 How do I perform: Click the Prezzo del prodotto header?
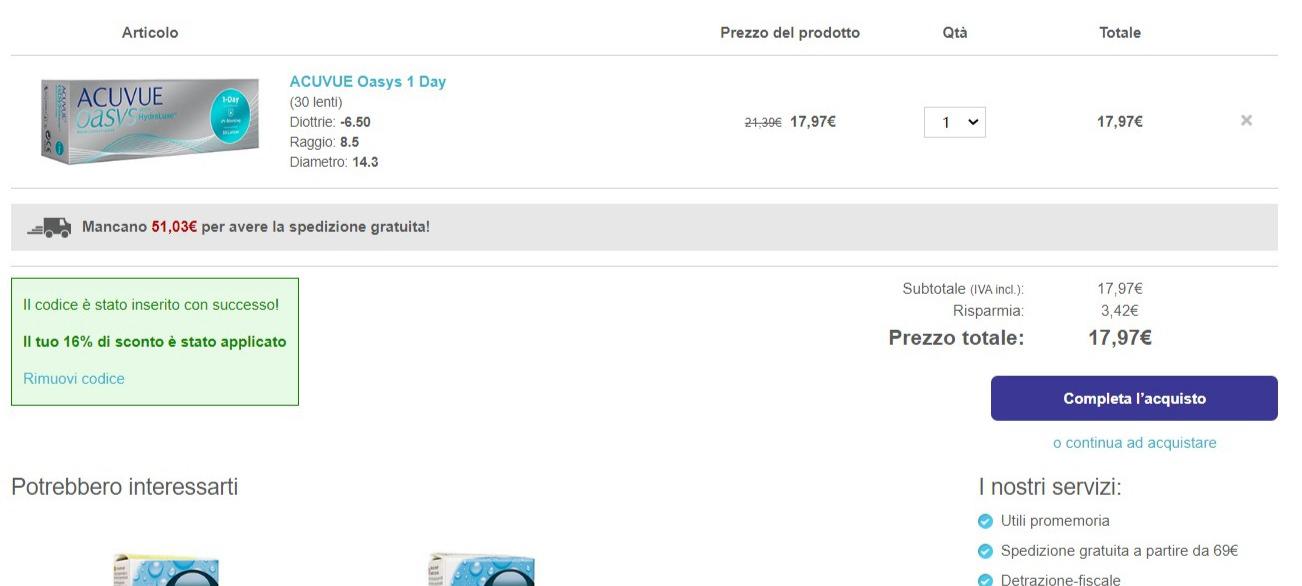click(x=790, y=33)
